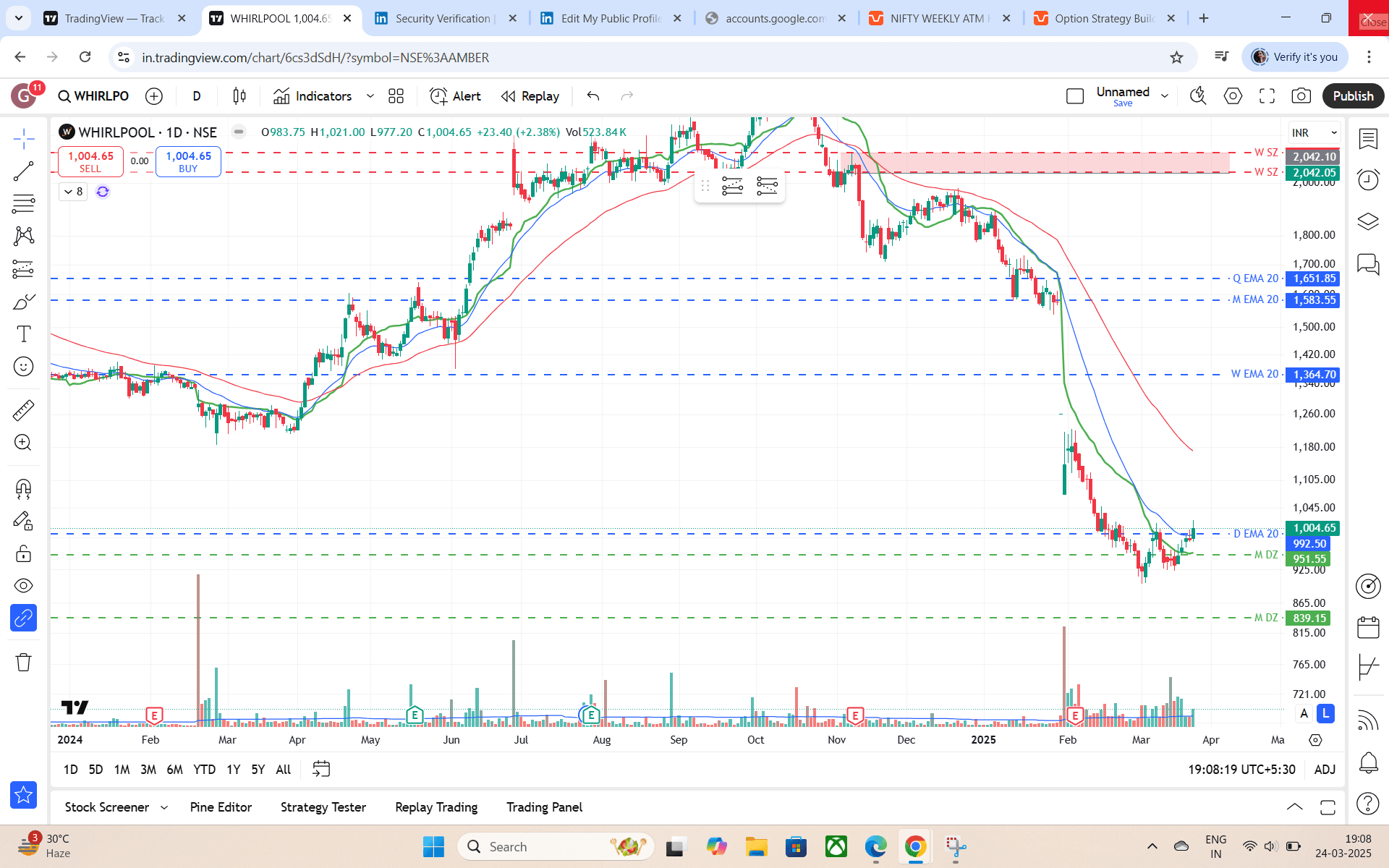This screenshot has height=868, width=1389.
Task: Click the 1,004.65 SELL button
Action: [x=90, y=162]
